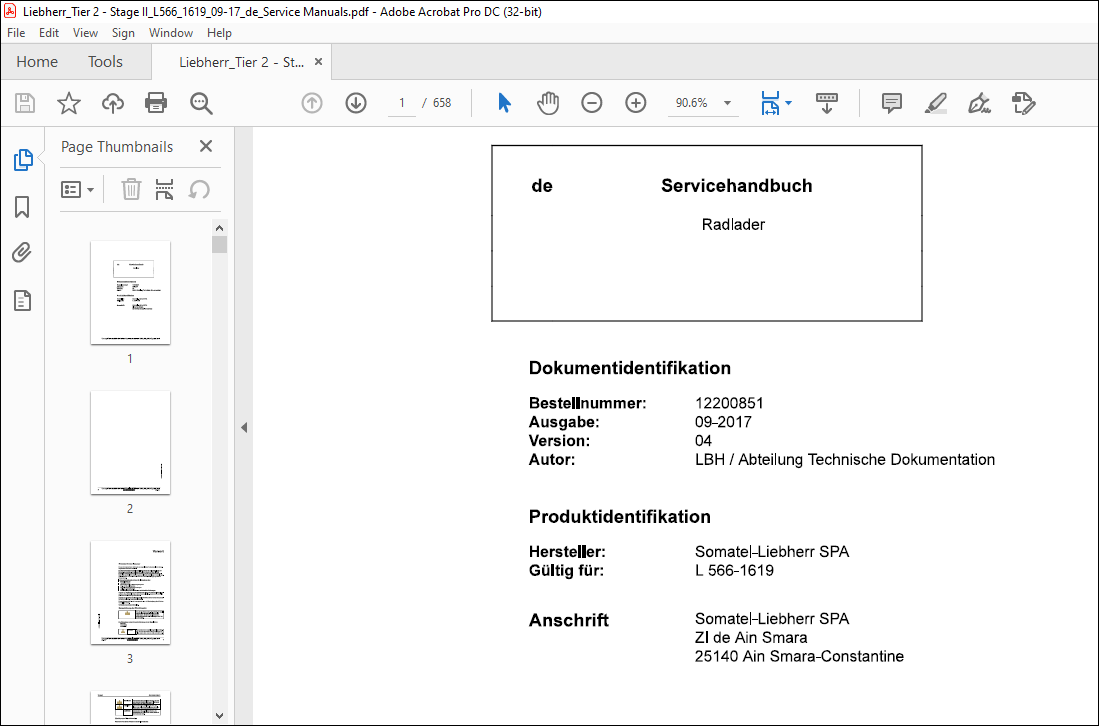Go to next page arrow
This screenshot has width=1099, height=726.
(356, 103)
